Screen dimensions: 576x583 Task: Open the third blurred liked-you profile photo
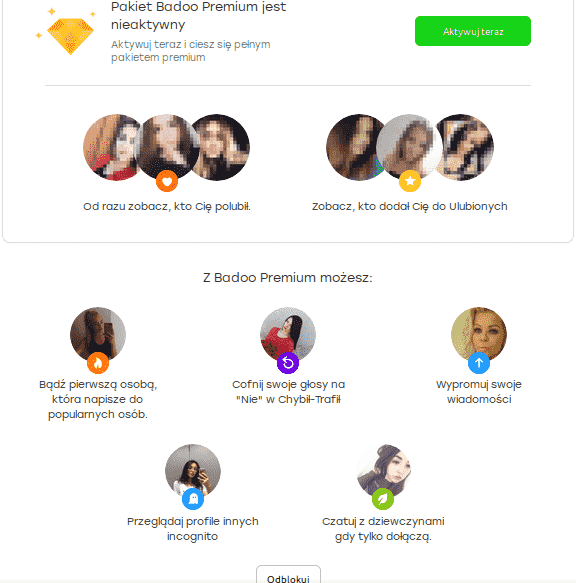coord(223,147)
